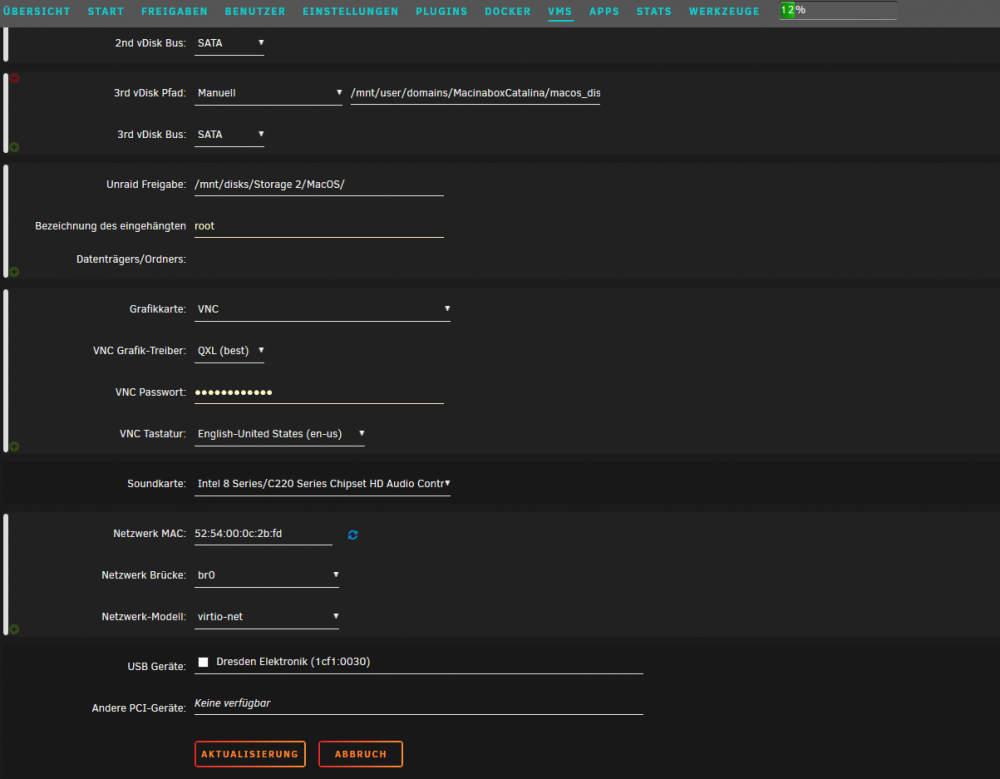The height and width of the screenshot is (779, 1000).
Task: Open the Grafikkarte VNC dropdown
Action: coord(322,309)
